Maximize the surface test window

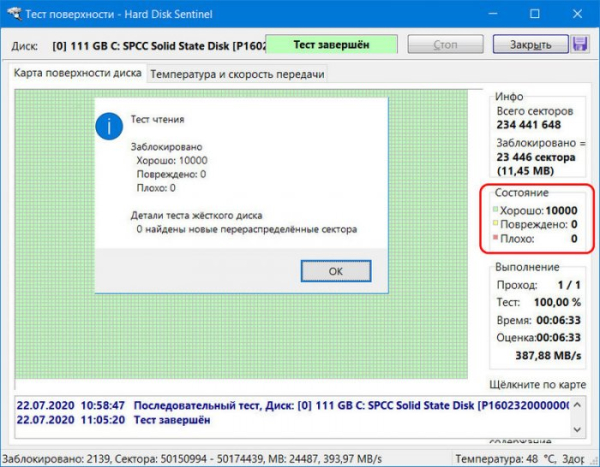[531, 14]
